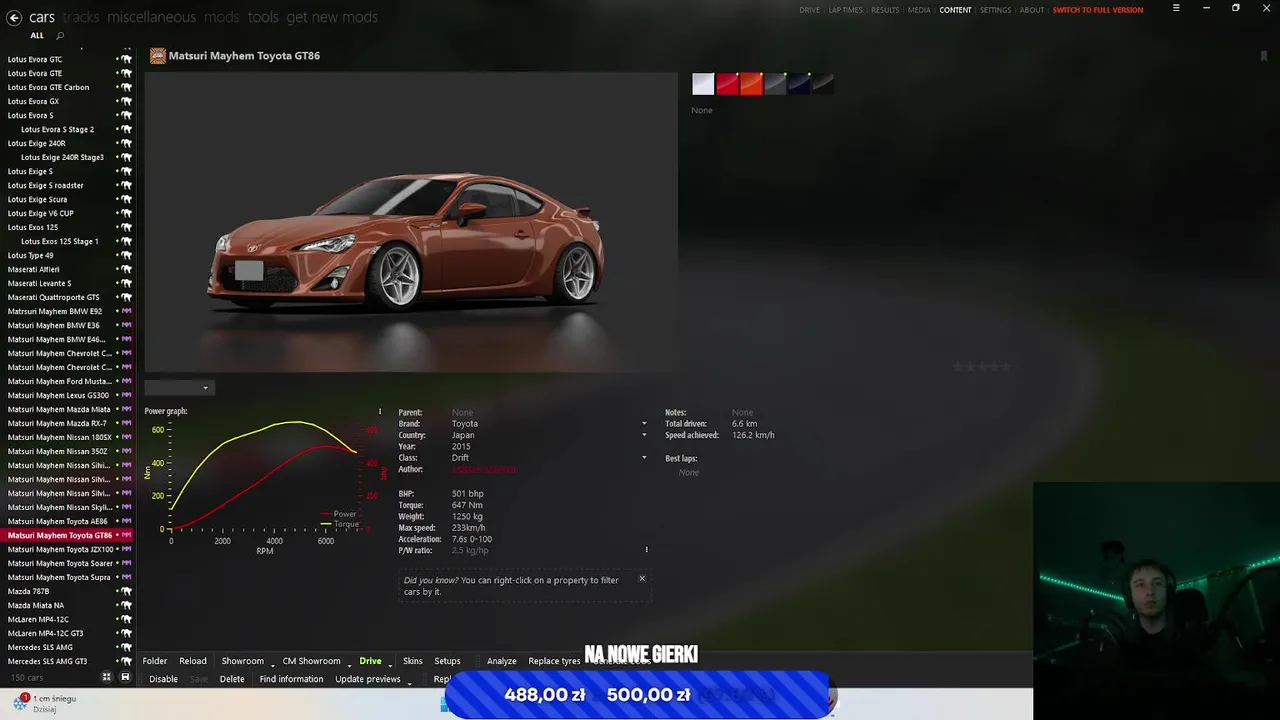This screenshot has height=720, width=1280.
Task: Open the Class dropdown arrow for Drift
Action: pos(644,458)
